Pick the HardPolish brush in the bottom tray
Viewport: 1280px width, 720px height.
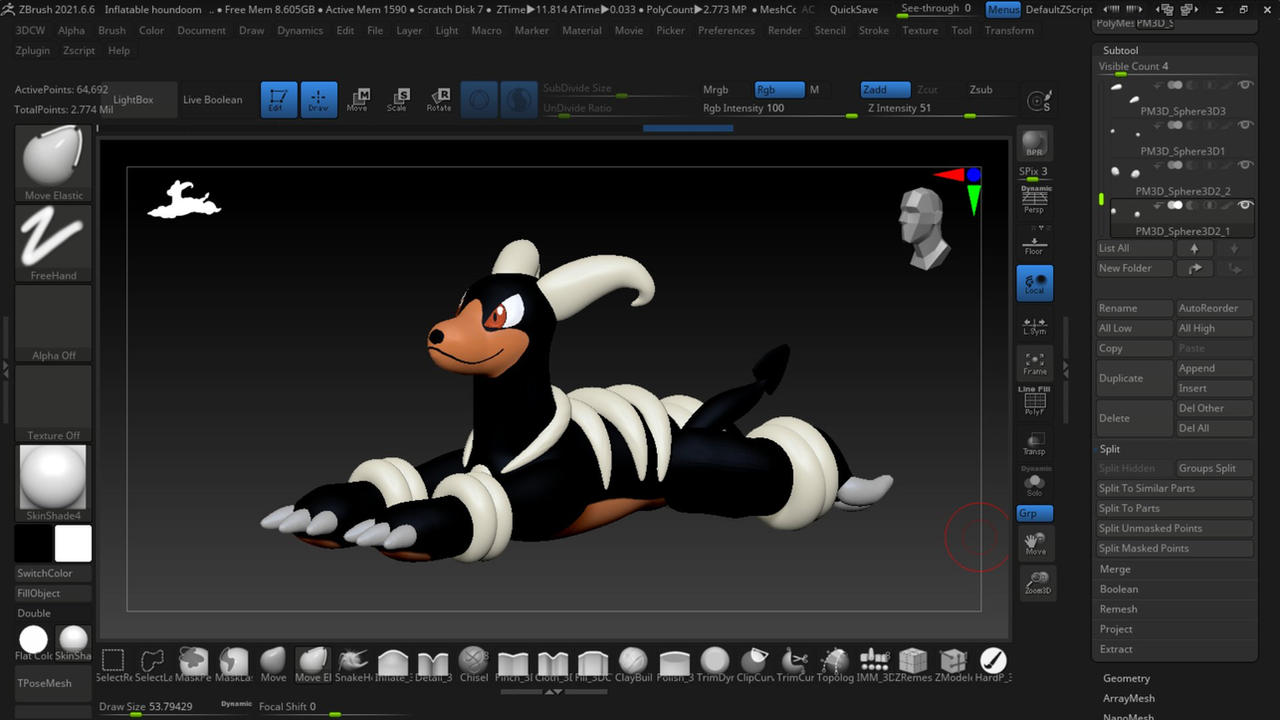click(x=993, y=663)
